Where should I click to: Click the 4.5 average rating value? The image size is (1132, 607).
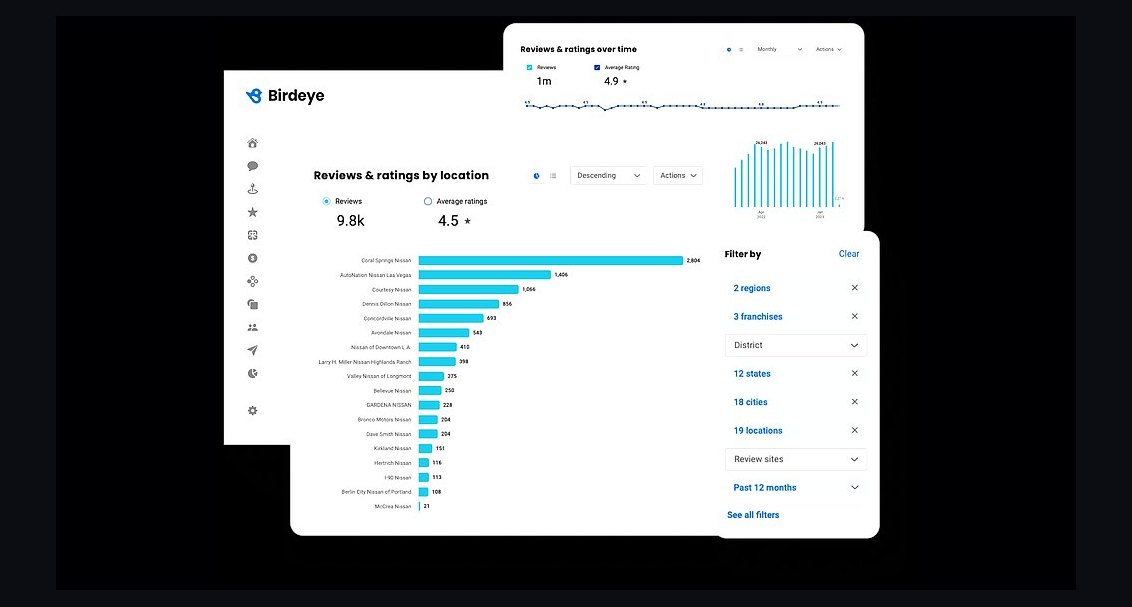click(x=448, y=221)
